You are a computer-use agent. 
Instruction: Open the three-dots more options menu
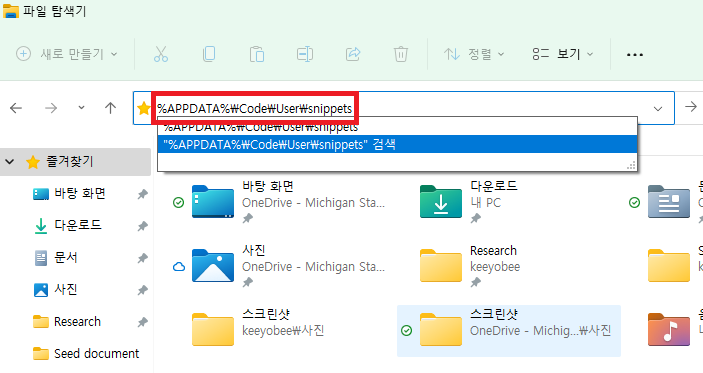635,55
